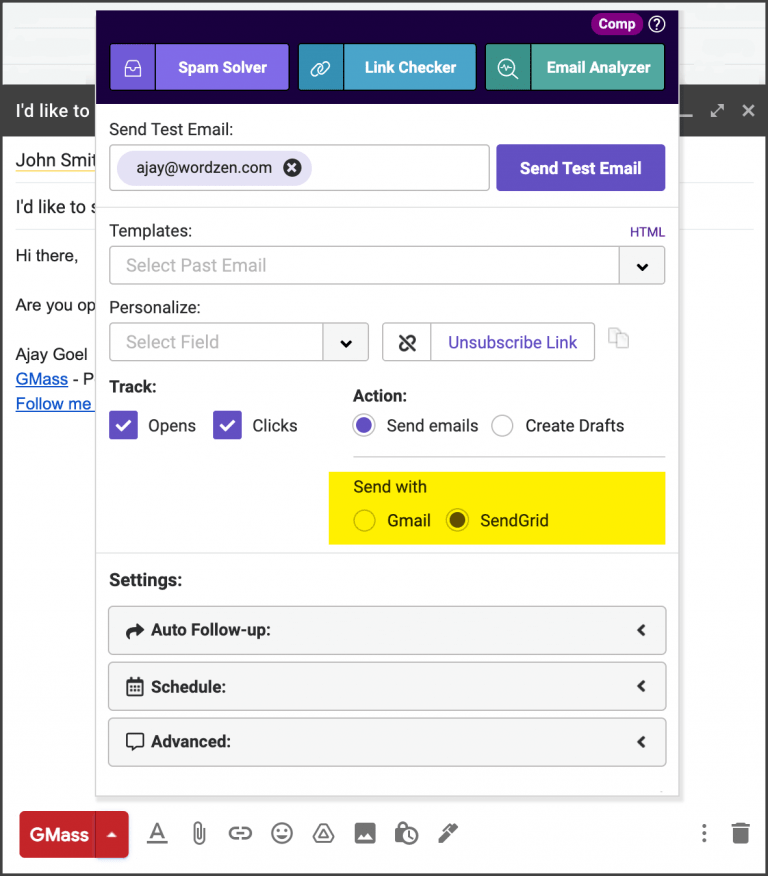Insert signature with the pen icon
Screen dimensions: 768x876
[448, 834]
